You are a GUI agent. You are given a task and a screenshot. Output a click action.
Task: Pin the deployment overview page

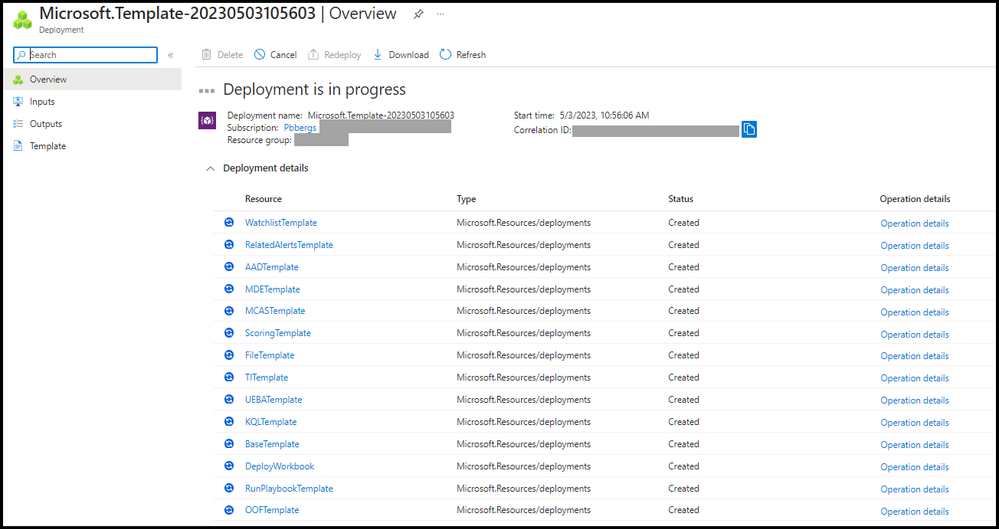coord(418,14)
